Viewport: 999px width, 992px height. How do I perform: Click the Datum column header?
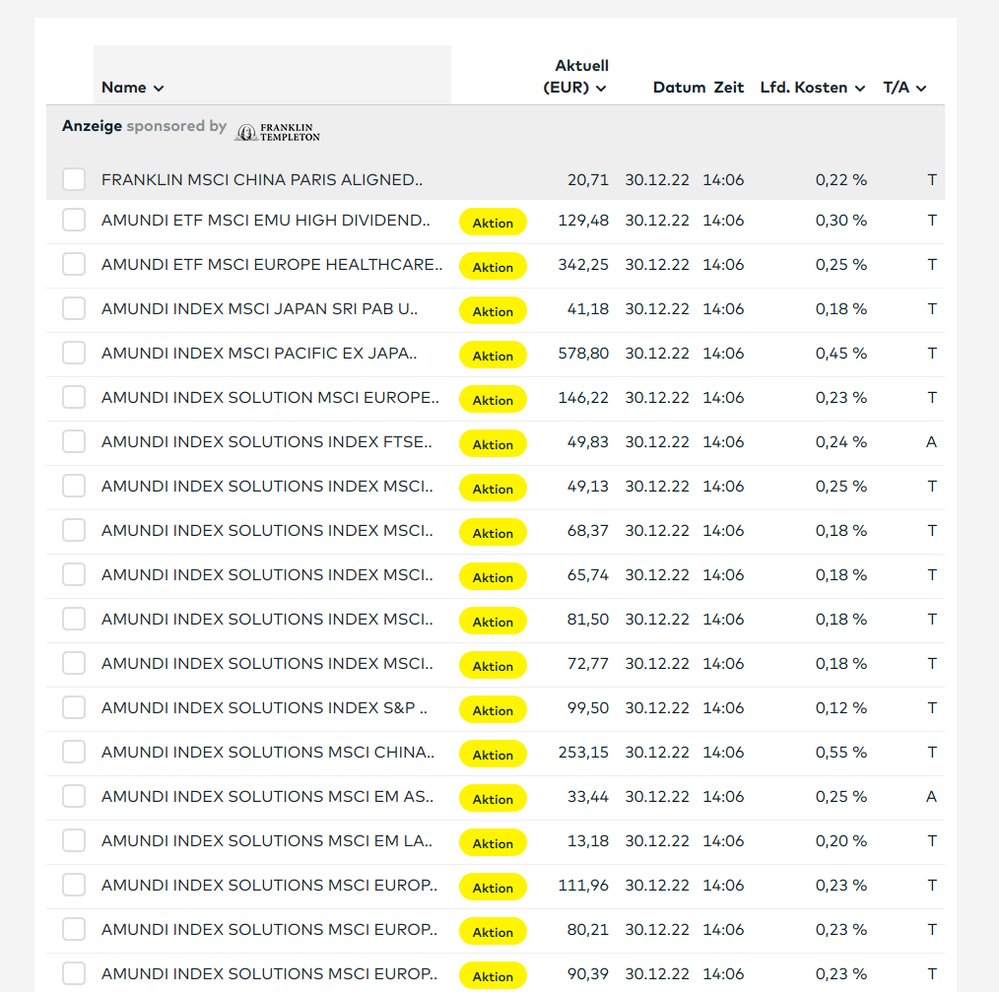[679, 87]
